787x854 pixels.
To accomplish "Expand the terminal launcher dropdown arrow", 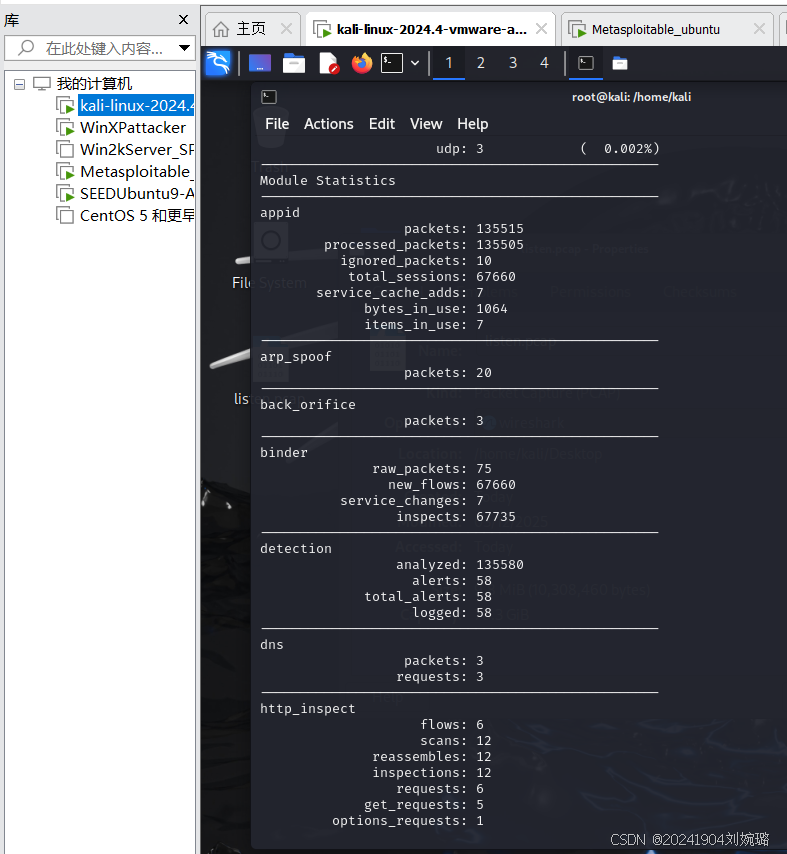I will pyautogui.click(x=415, y=63).
